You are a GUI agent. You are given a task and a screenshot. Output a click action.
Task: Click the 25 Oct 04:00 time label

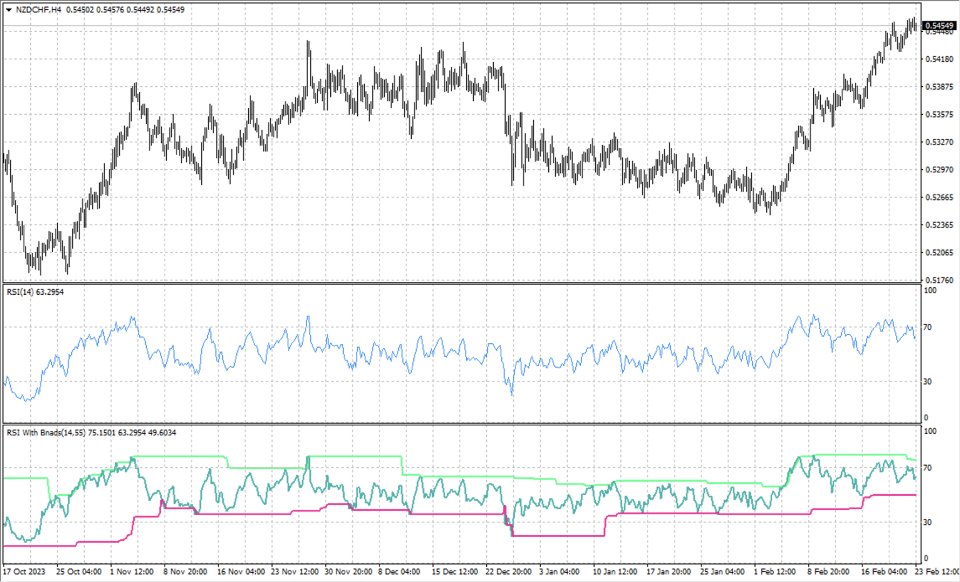(78, 571)
